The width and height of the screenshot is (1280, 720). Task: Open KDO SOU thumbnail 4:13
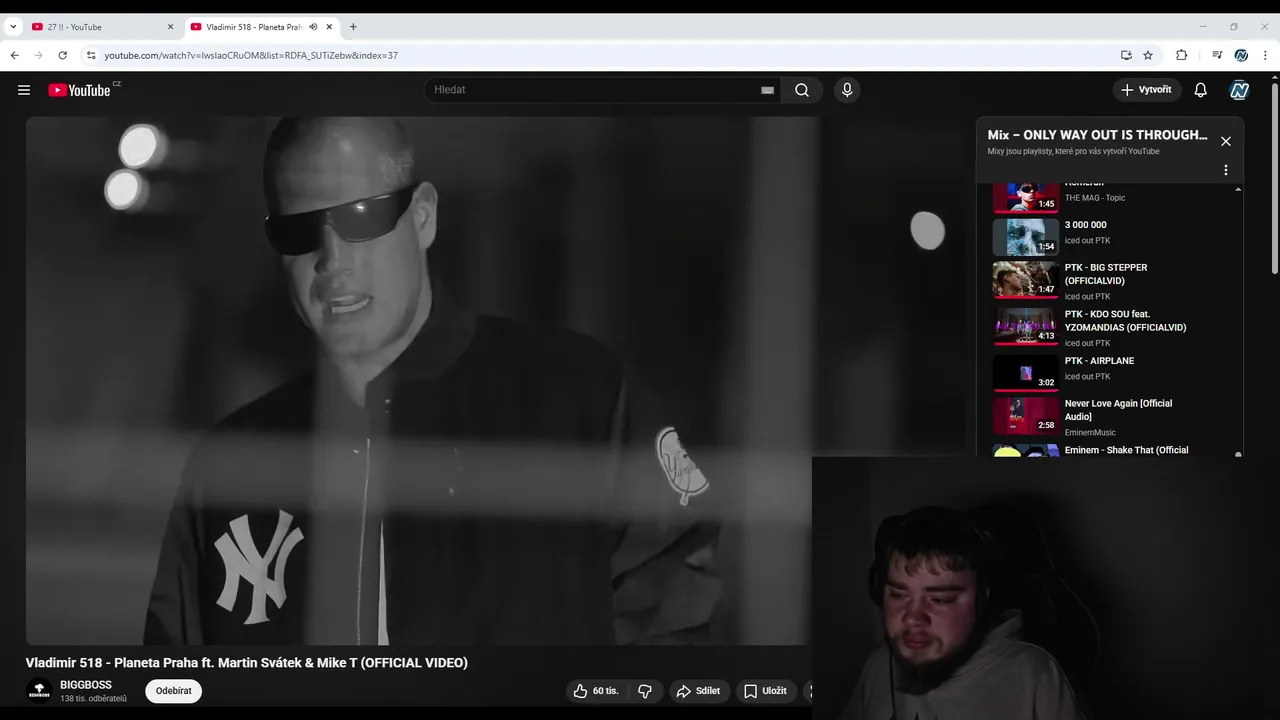click(1025, 326)
